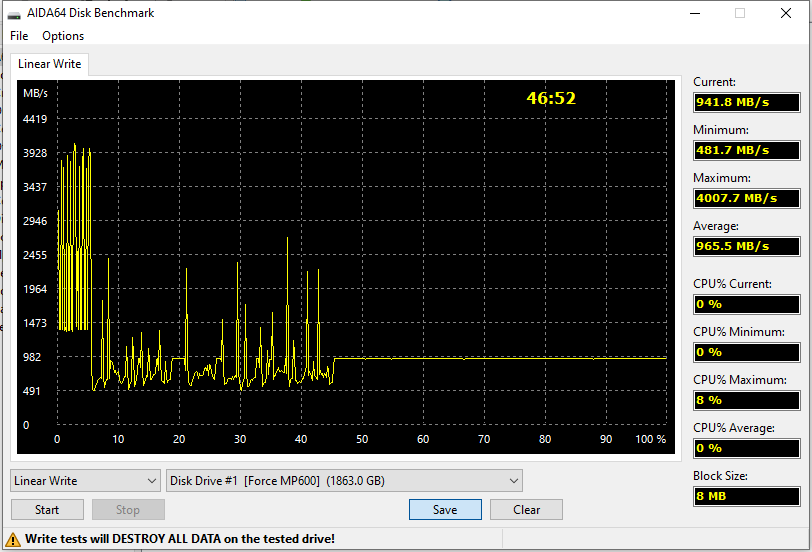
Task: Click the Save button
Action: click(445, 510)
